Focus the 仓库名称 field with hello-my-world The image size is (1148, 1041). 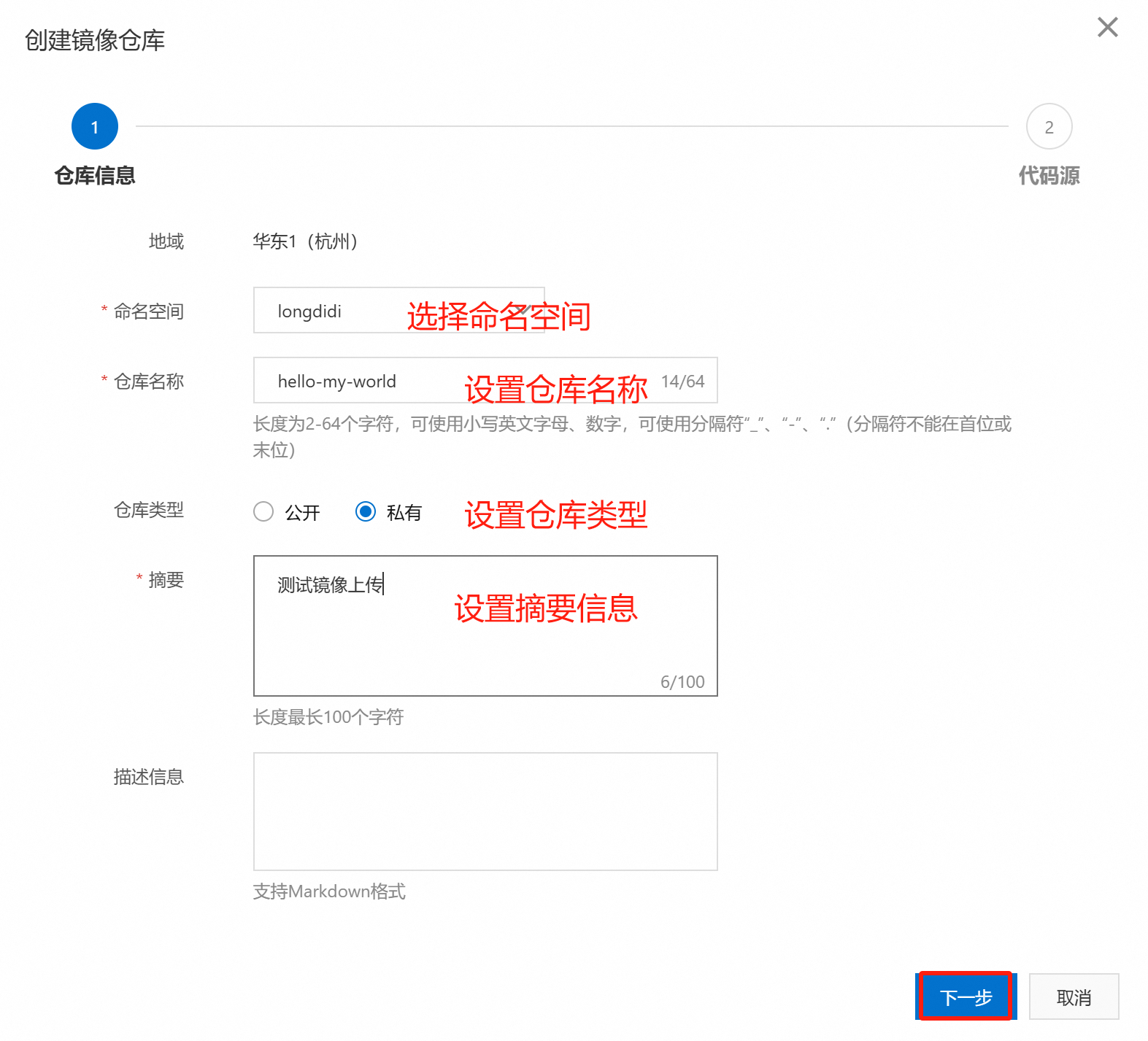[485, 380]
